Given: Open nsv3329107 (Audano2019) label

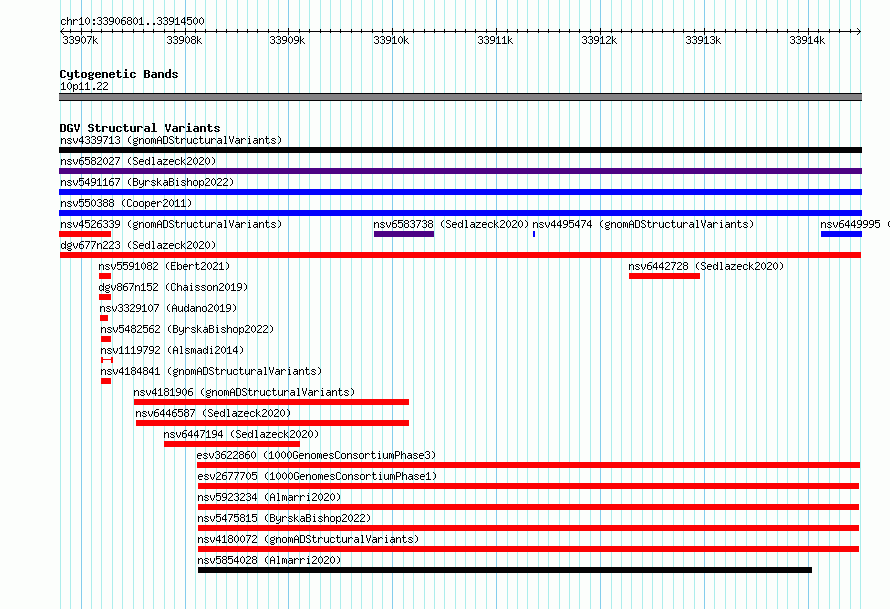Looking at the screenshot, I should pyautogui.click(x=168, y=308).
